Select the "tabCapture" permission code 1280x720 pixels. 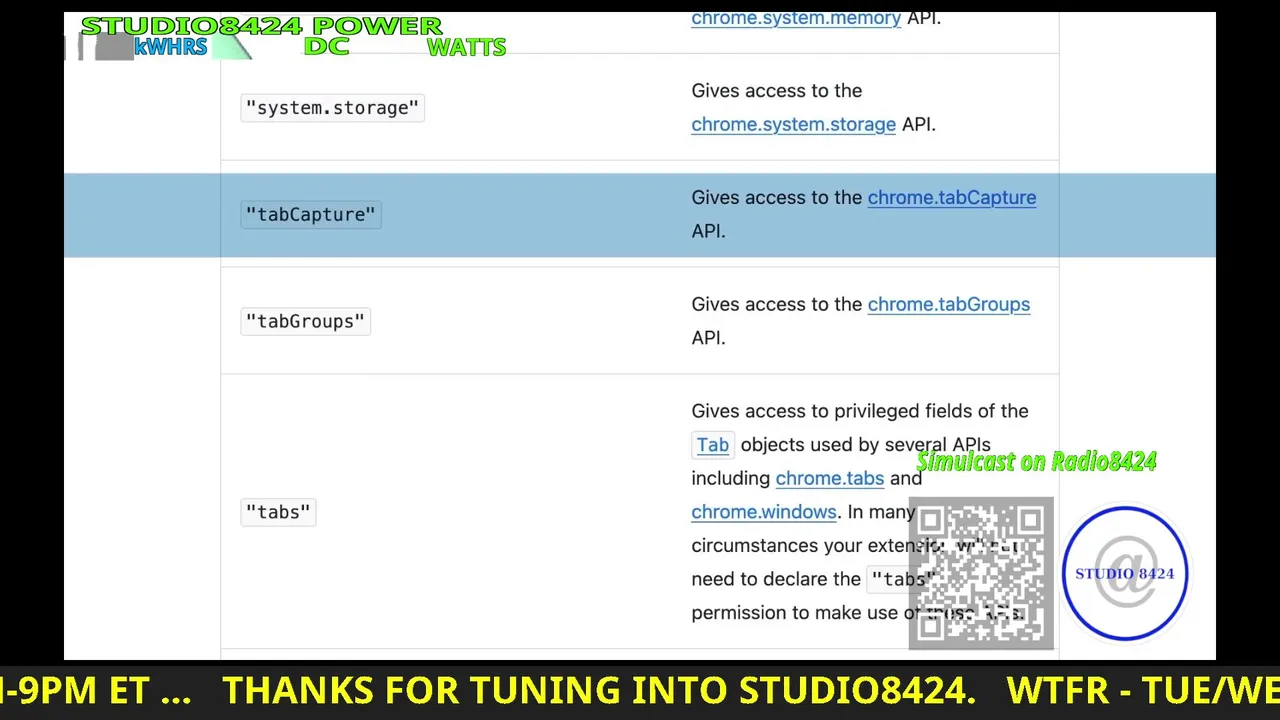point(311,215)
